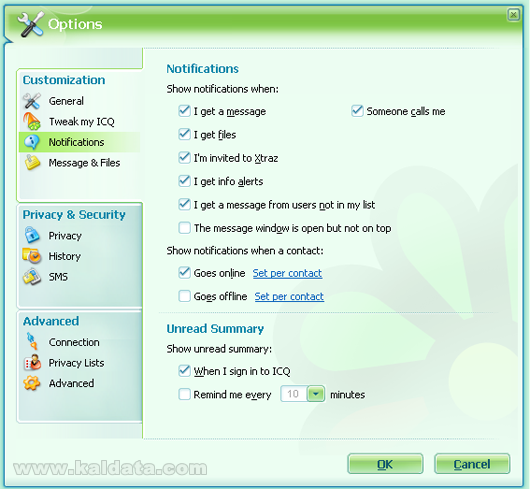Open Message & Files settings
Image resolution: width=530 pixels, height=489 pixels.
click(x=84, y=163)
